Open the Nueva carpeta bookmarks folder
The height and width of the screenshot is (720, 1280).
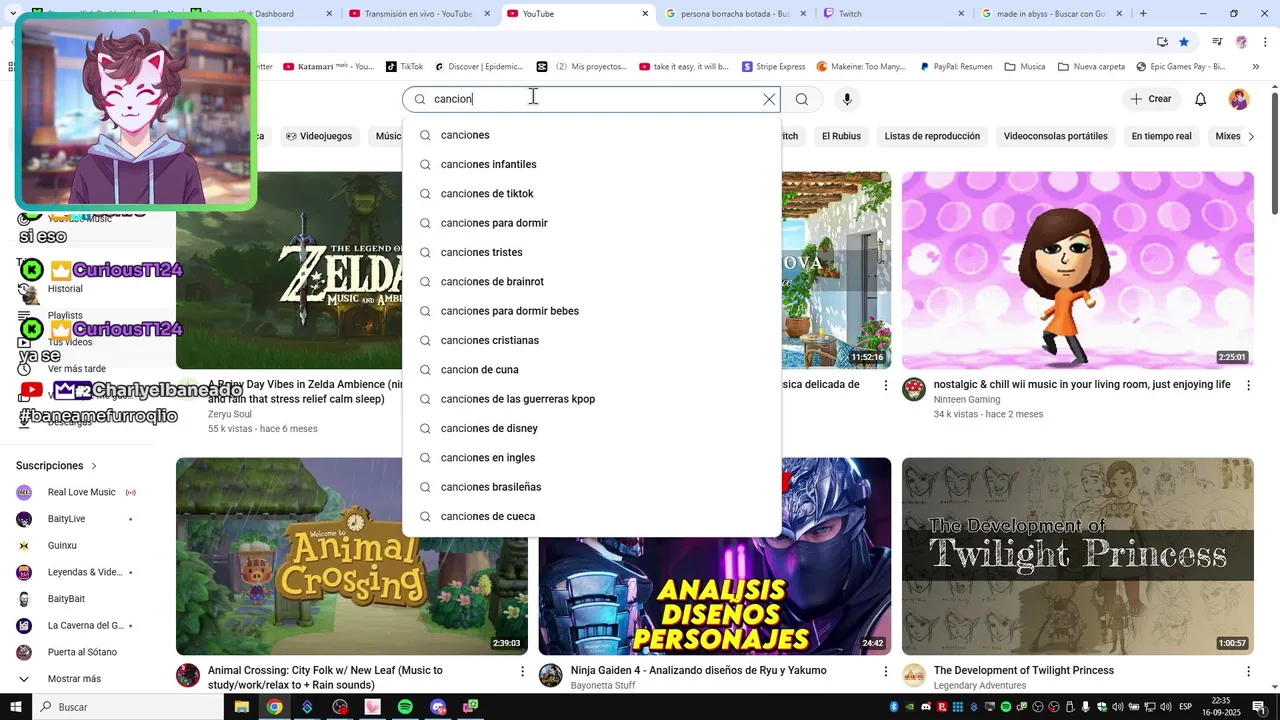tap(1091, 67)
